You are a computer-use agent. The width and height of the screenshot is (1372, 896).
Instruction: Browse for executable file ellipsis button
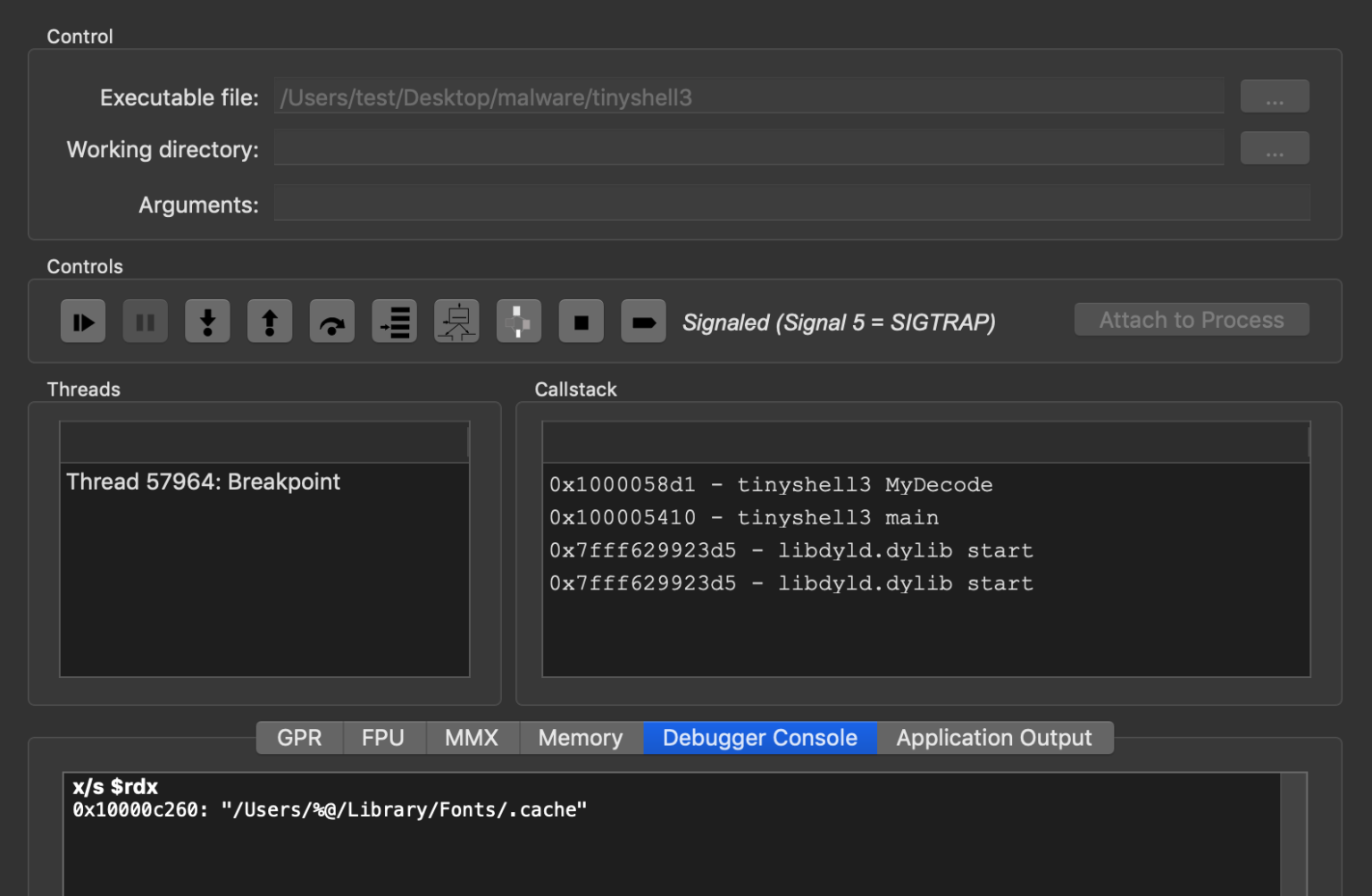(1275, 96)
